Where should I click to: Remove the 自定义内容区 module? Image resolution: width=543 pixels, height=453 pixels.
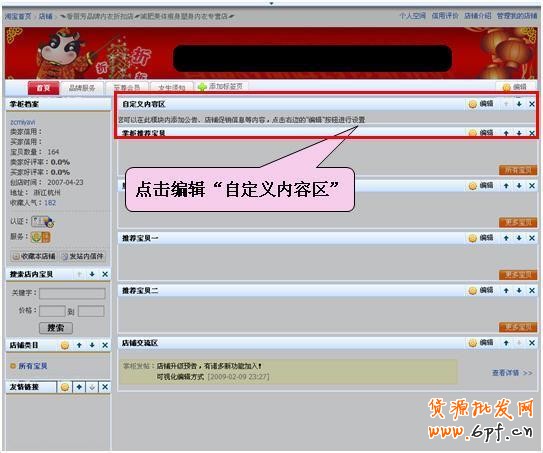pos(532,104)
